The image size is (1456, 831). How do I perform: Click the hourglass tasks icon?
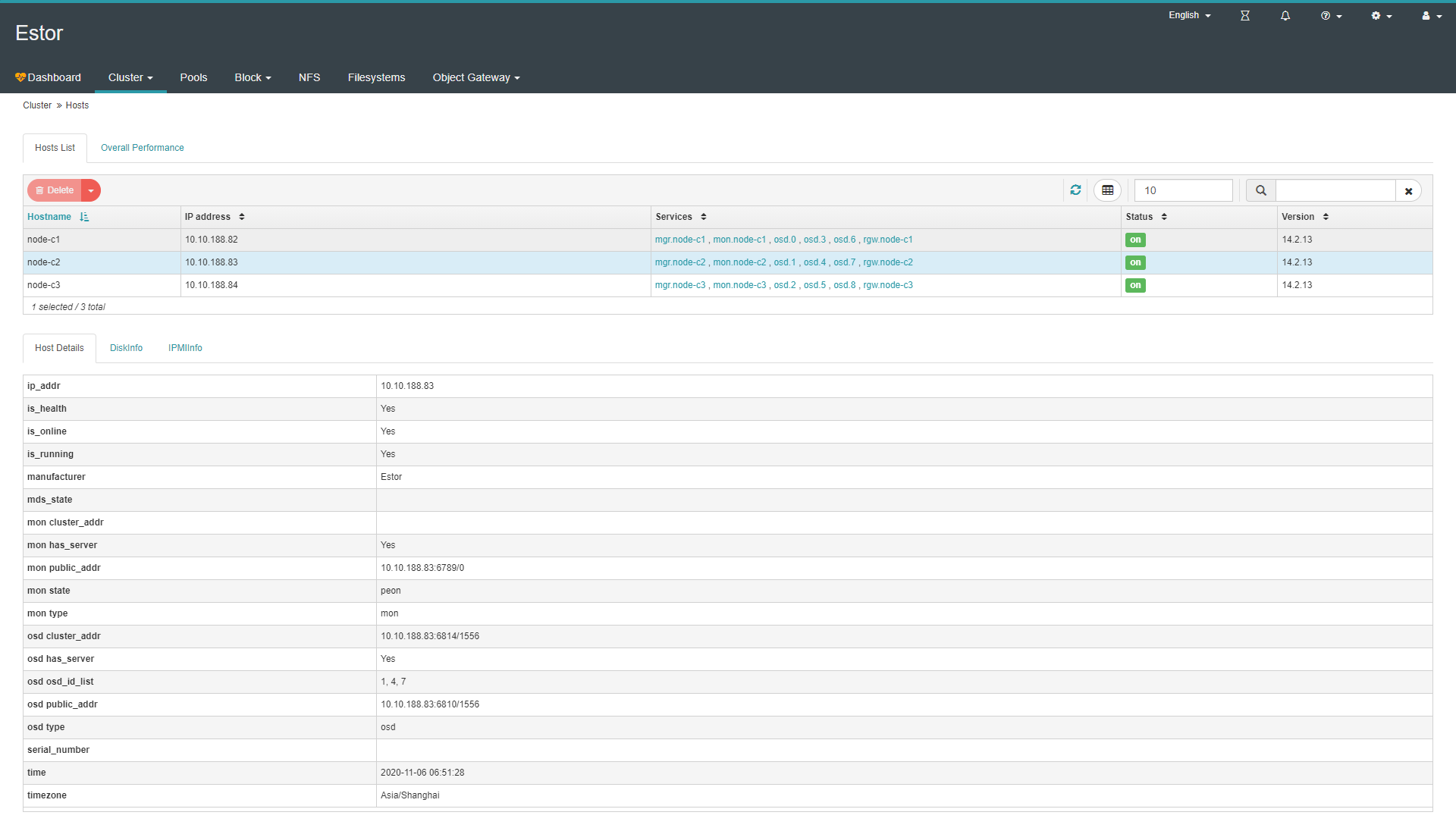tap(1244, 16)
